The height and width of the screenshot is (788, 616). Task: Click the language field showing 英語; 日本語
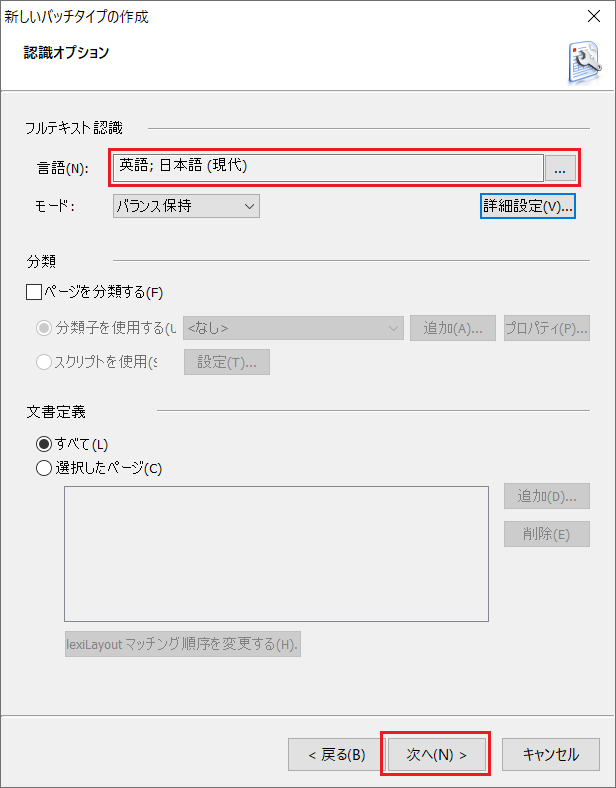pos(328,168)
